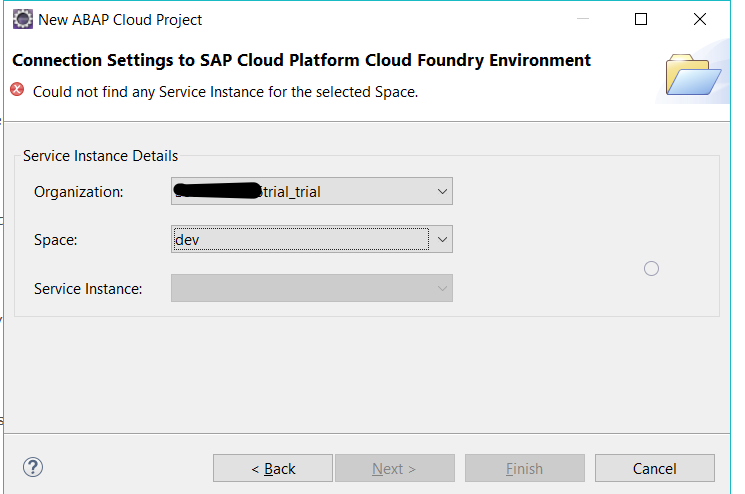Click the Organization label

click(79, 192)
